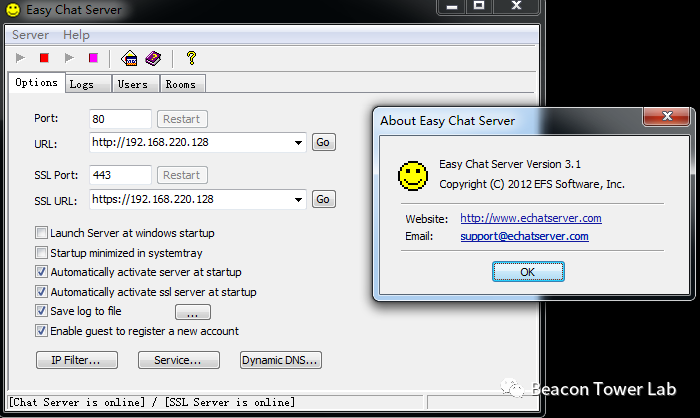
Task: Click the yellow question mark toolbar icon
Action: tap(191, 58)
